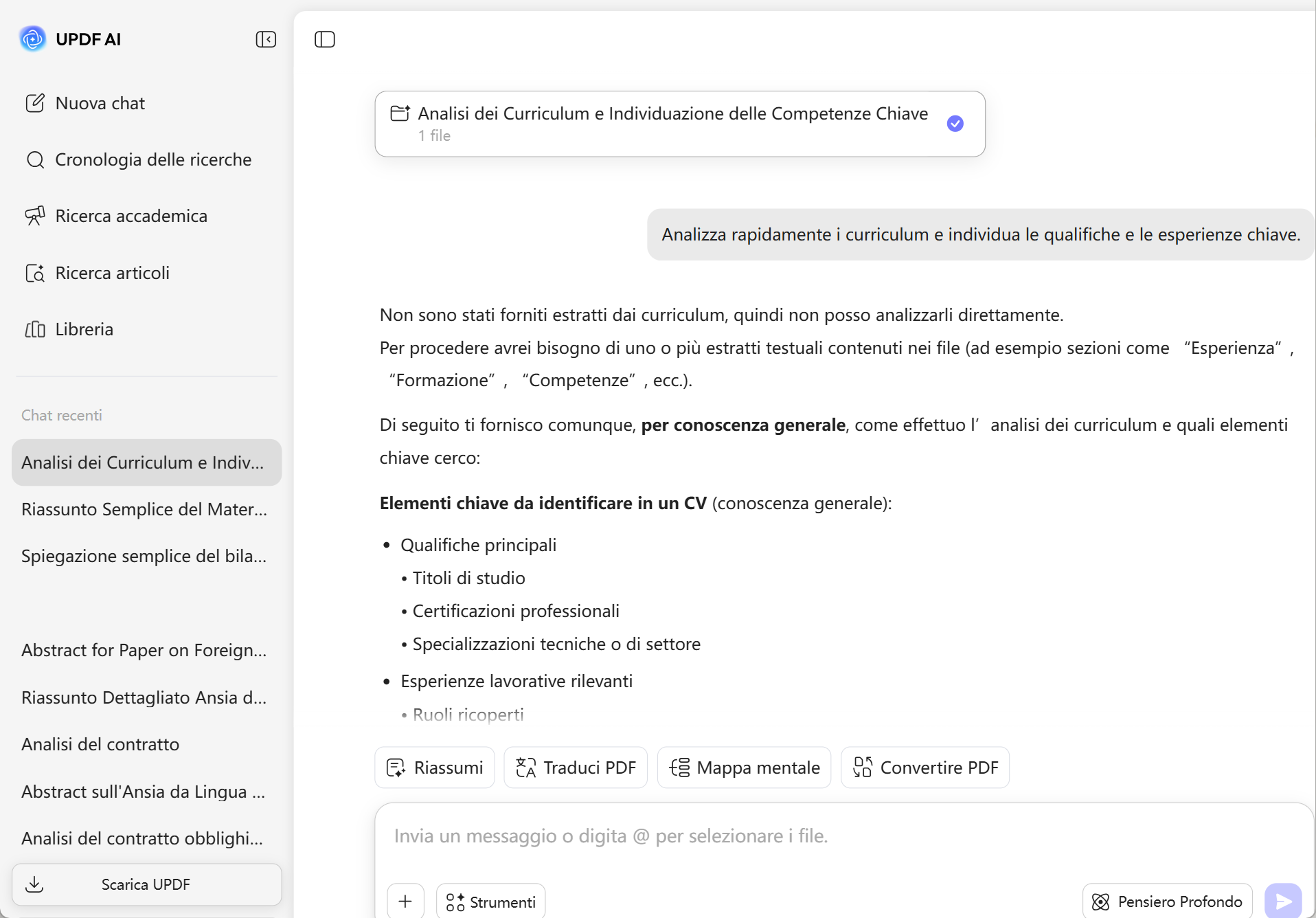Expand the file card showing 1 file
Viewport: 1316px width, 918px height.
pyautogui.click(x=680, y=124)
